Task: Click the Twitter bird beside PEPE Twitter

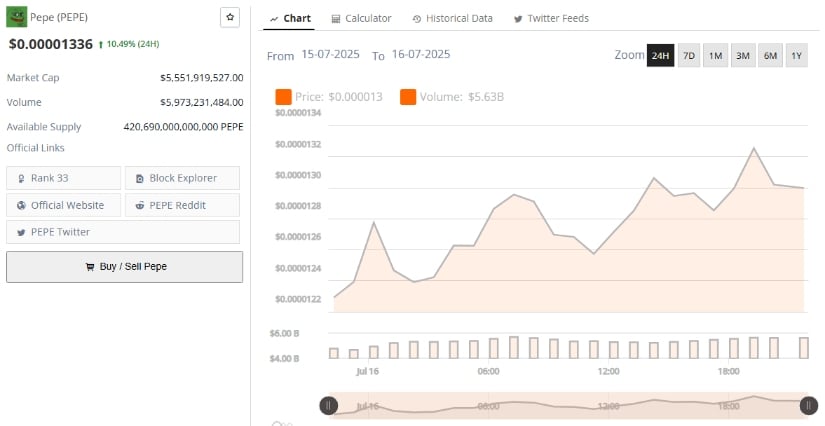Action: click(x=21, y=232)
